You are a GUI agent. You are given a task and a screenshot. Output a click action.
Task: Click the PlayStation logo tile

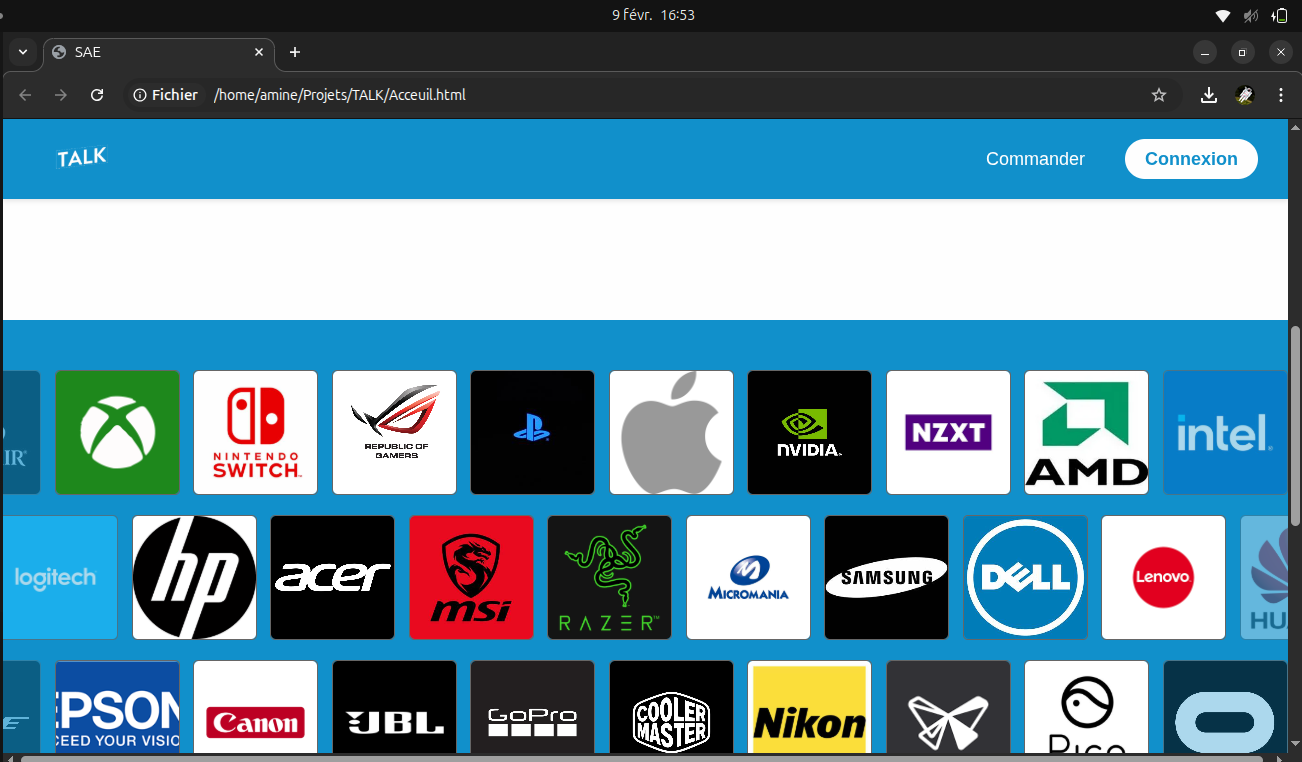pyautogui.click(x=532, y=432)
